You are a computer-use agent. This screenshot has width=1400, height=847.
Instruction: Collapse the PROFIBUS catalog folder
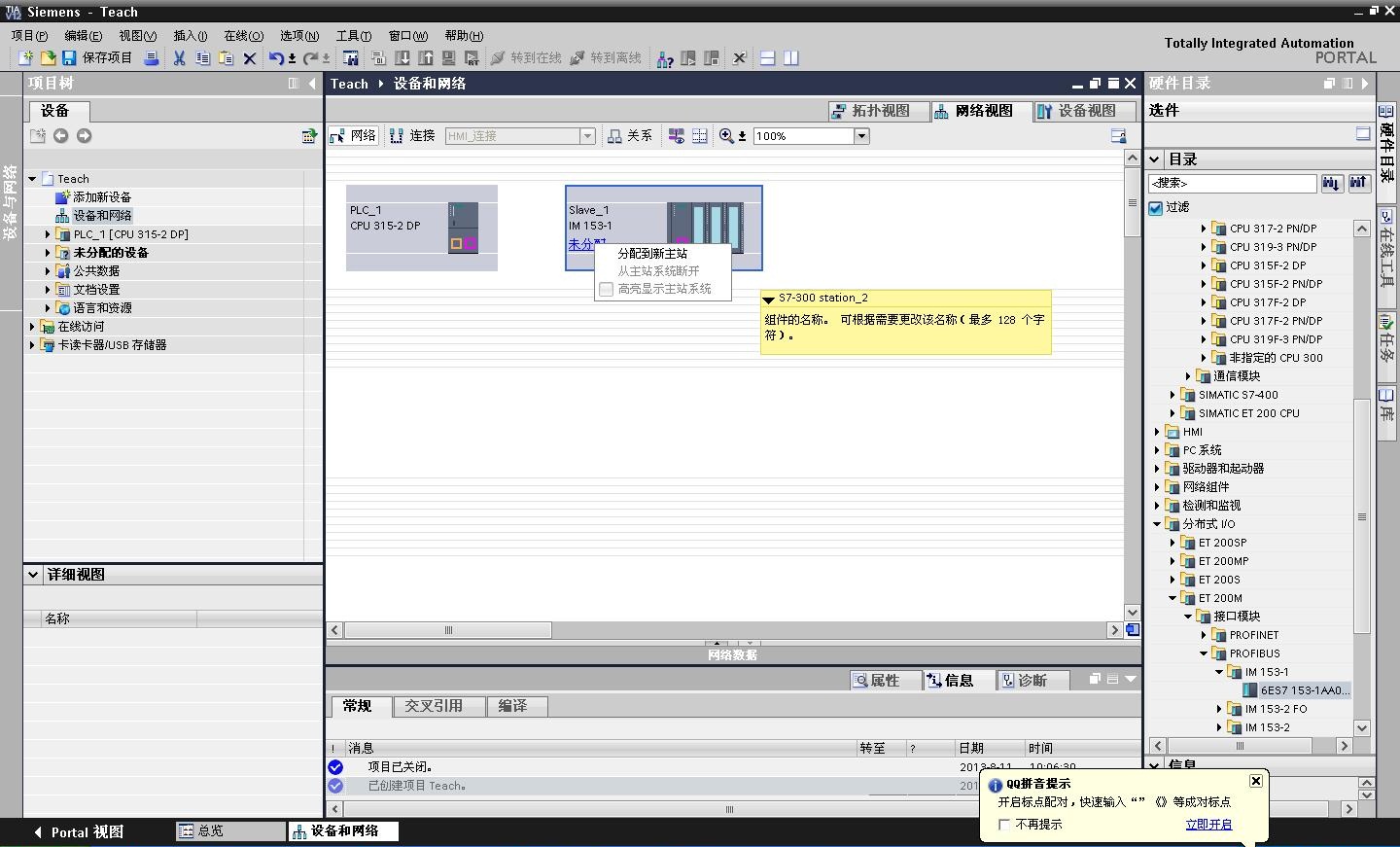point(1204,653)
